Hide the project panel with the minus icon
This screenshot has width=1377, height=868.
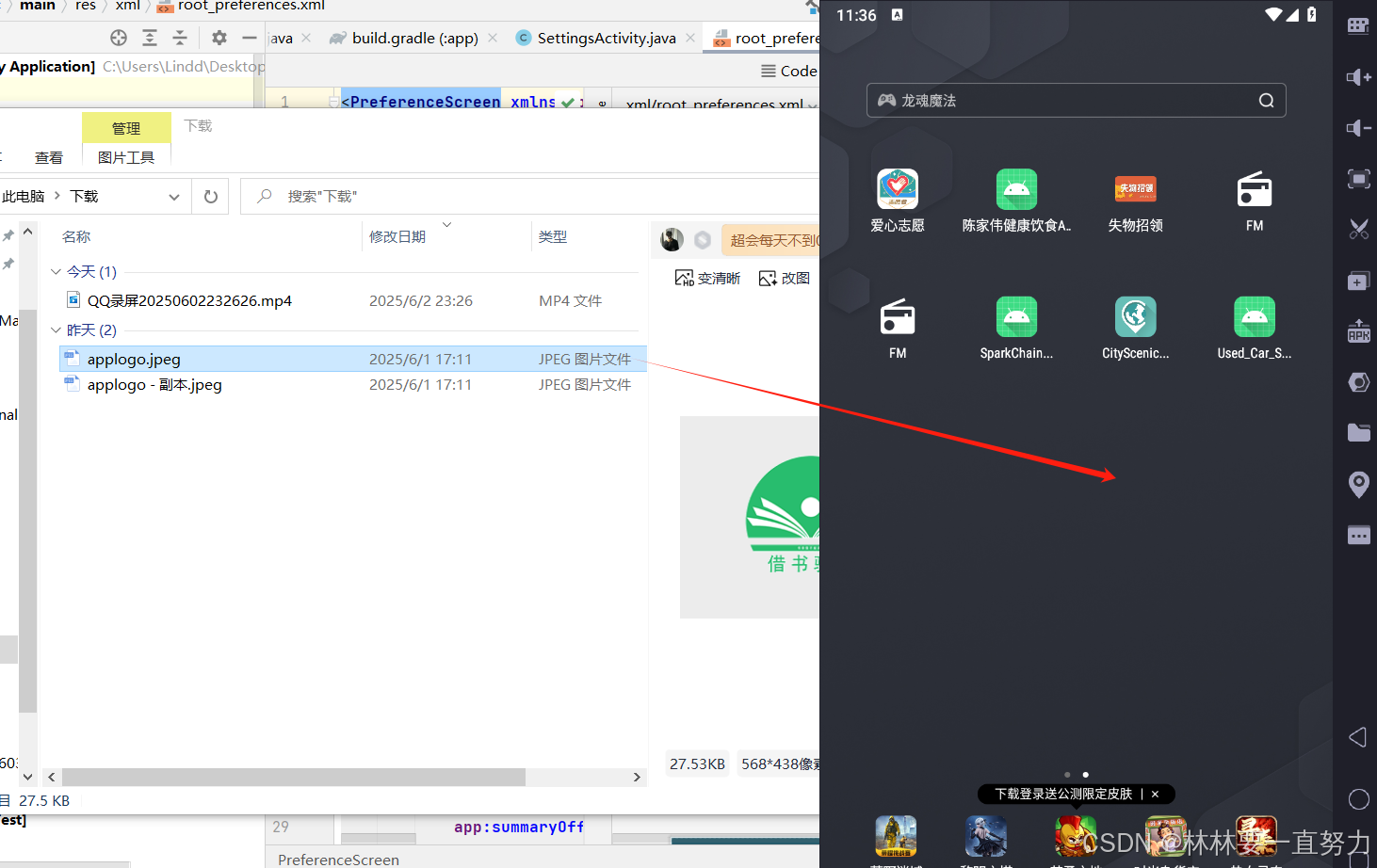pyautogui.click(x=250, y=38)
